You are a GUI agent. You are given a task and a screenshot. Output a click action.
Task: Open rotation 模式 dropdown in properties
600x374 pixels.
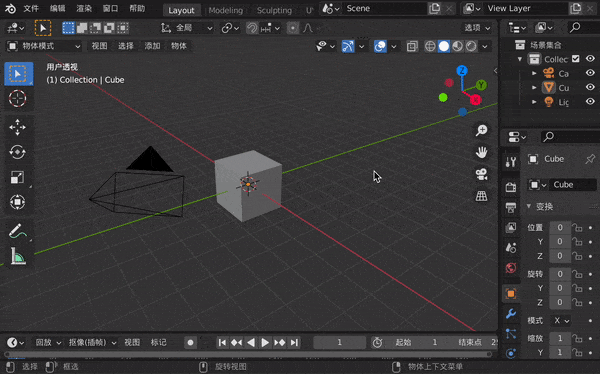click(x=561, y=320)
